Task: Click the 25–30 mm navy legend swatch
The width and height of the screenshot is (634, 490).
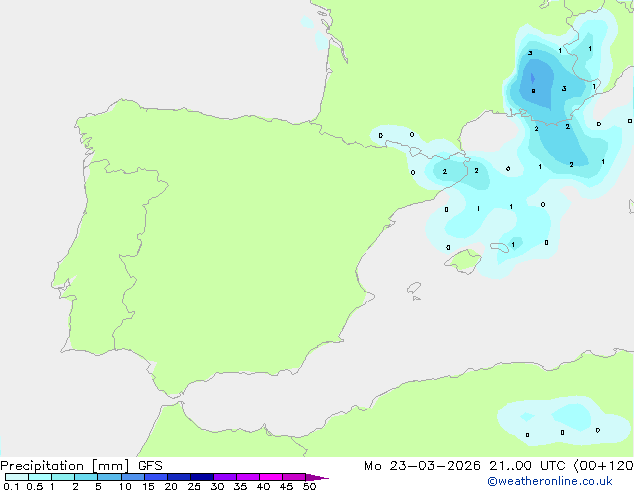Action: tap(202, 477)
